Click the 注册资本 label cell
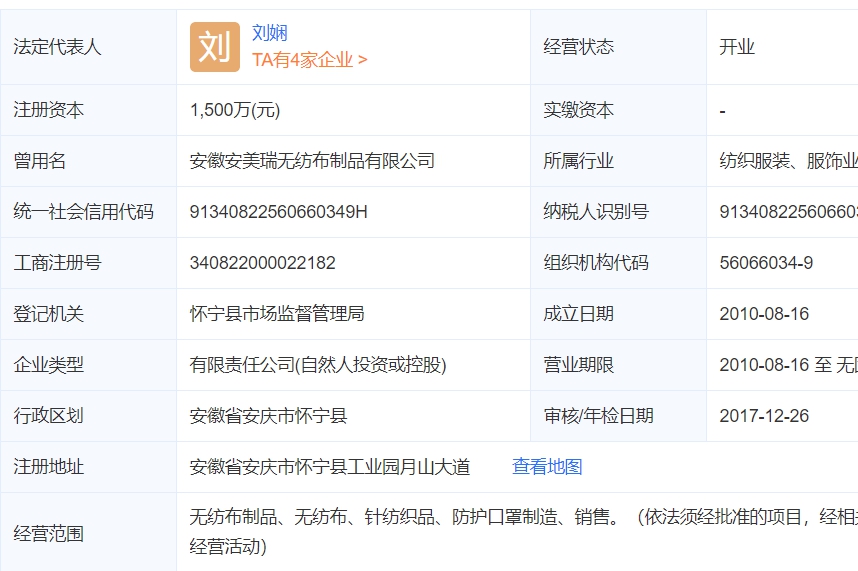Image resolution: width=858 pixels, height=571 pixels. point(89,110)
